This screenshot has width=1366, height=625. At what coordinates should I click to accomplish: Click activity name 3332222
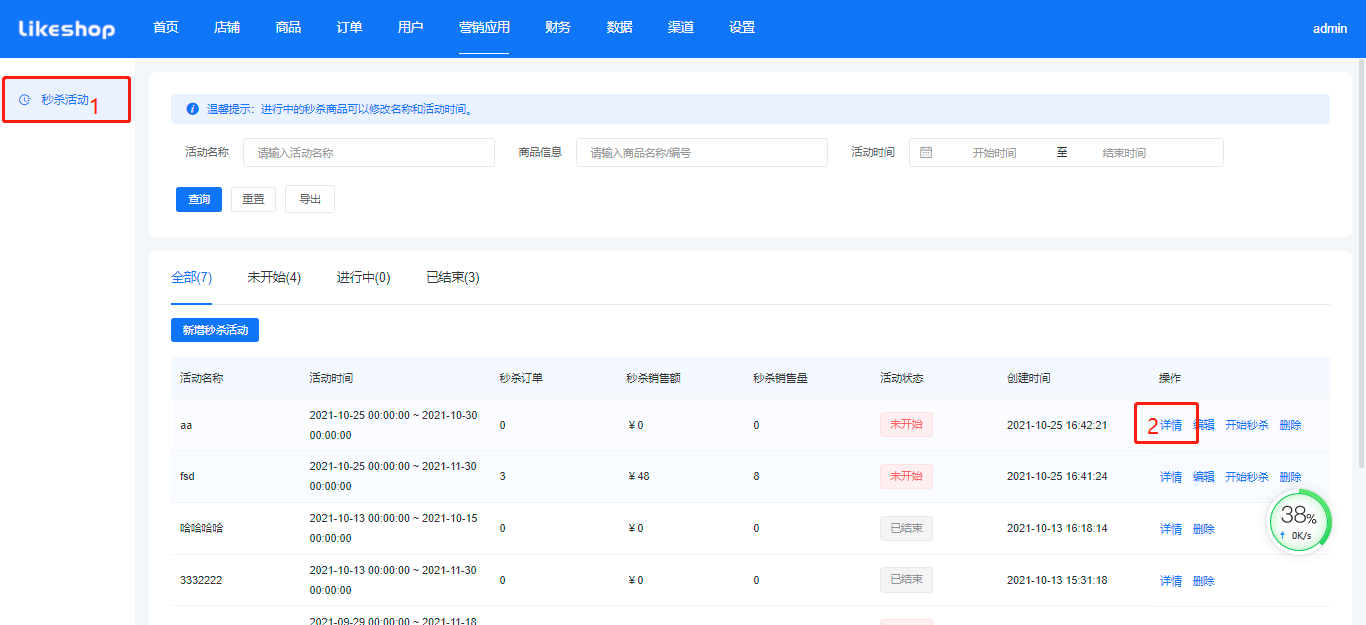click(201, 580)
